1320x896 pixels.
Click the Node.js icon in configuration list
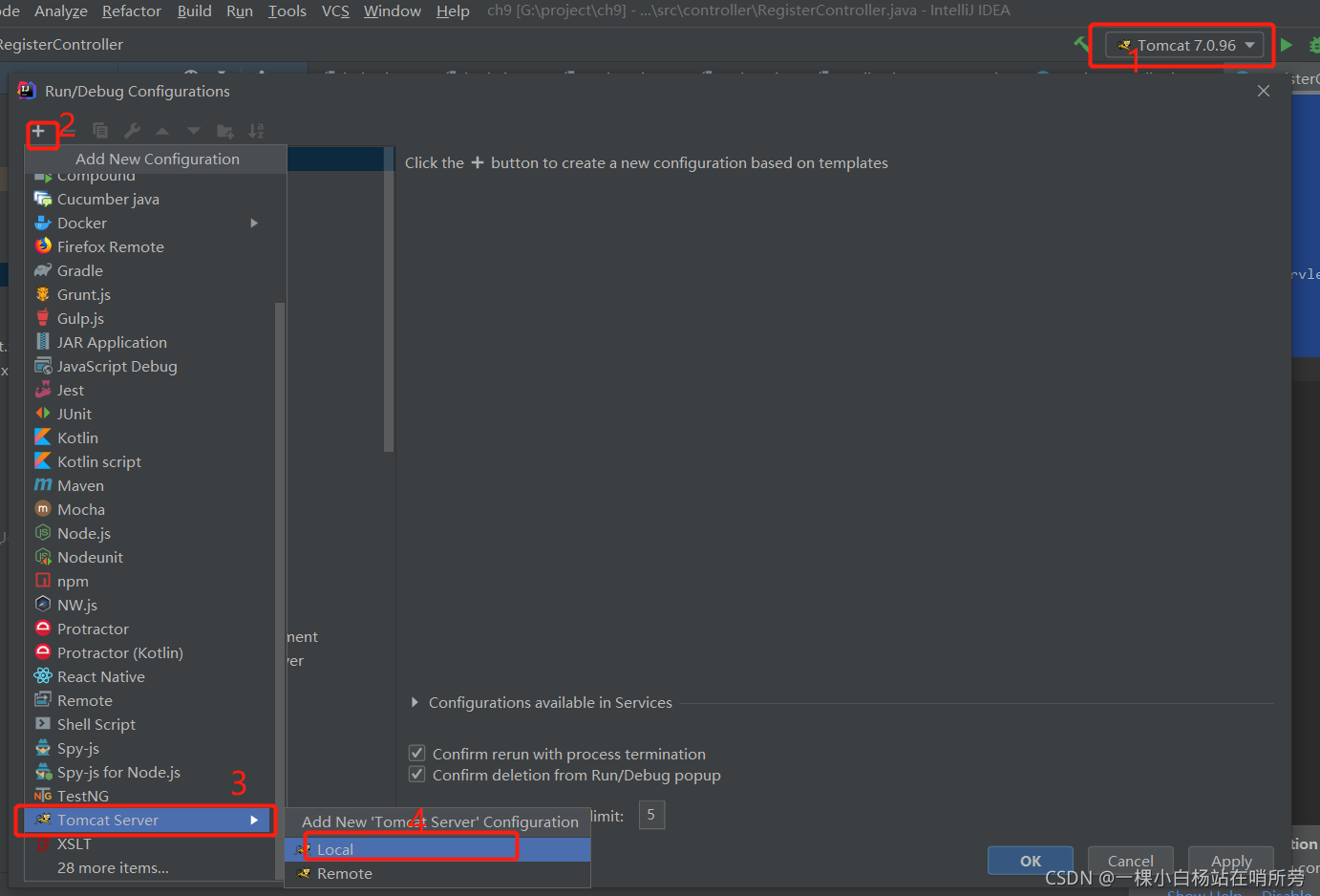[43, 533]
